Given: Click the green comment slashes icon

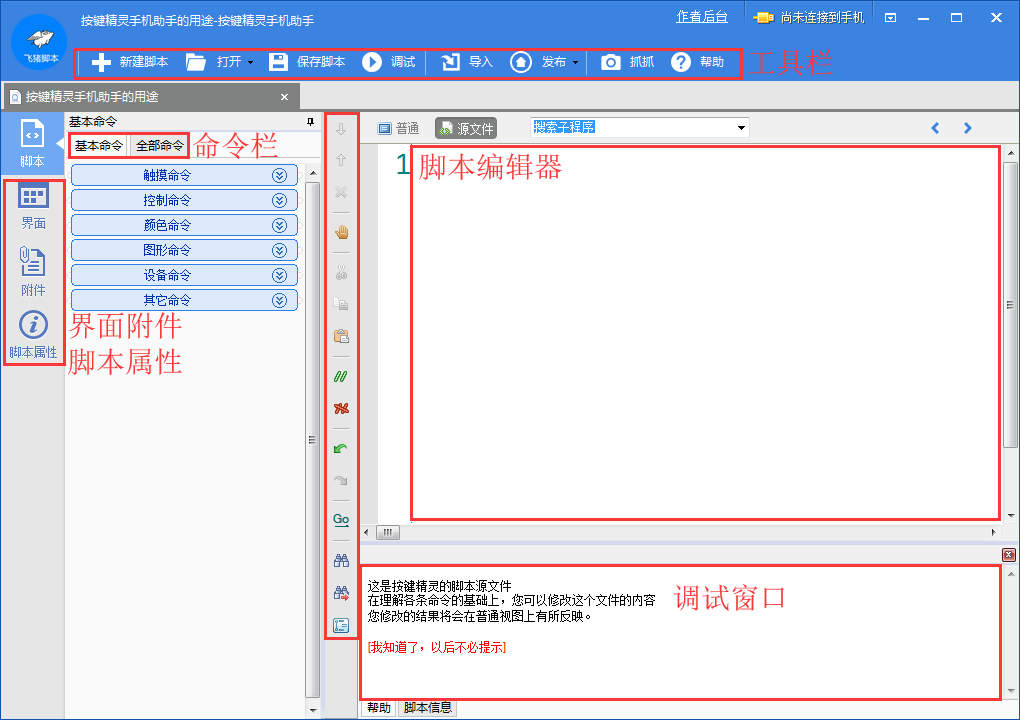Looking at the screenshot, I should click(341, 376).
